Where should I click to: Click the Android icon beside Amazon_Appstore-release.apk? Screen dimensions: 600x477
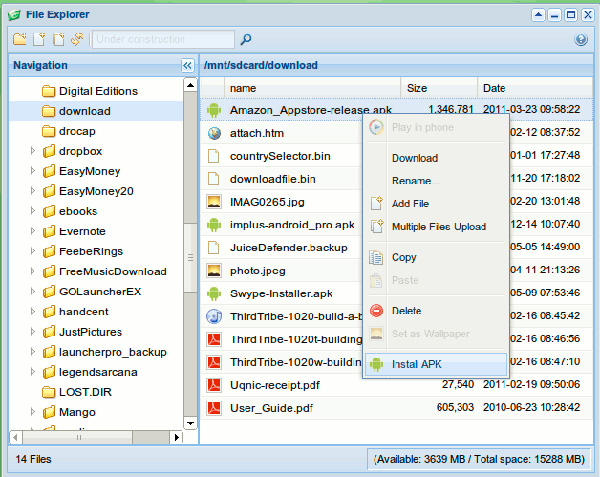tap(213, 109)
